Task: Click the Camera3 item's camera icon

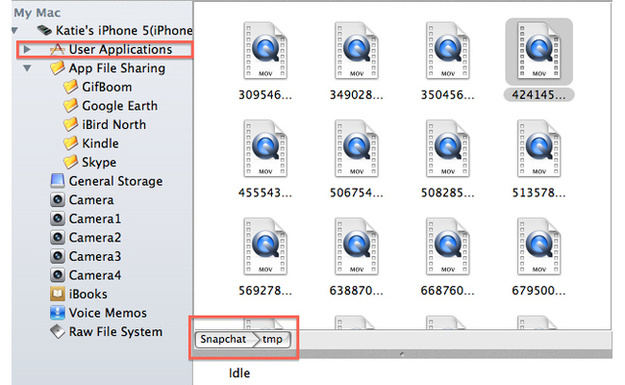Action: coord(57,256)
